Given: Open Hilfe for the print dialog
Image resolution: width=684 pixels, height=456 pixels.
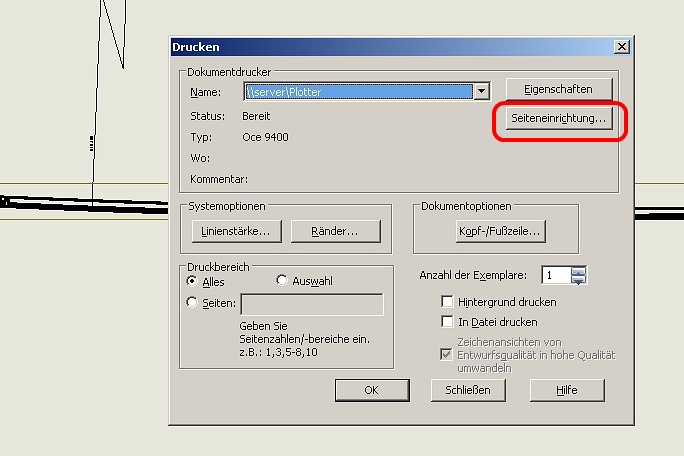Looking at the screenshot, I should [567, 390].
